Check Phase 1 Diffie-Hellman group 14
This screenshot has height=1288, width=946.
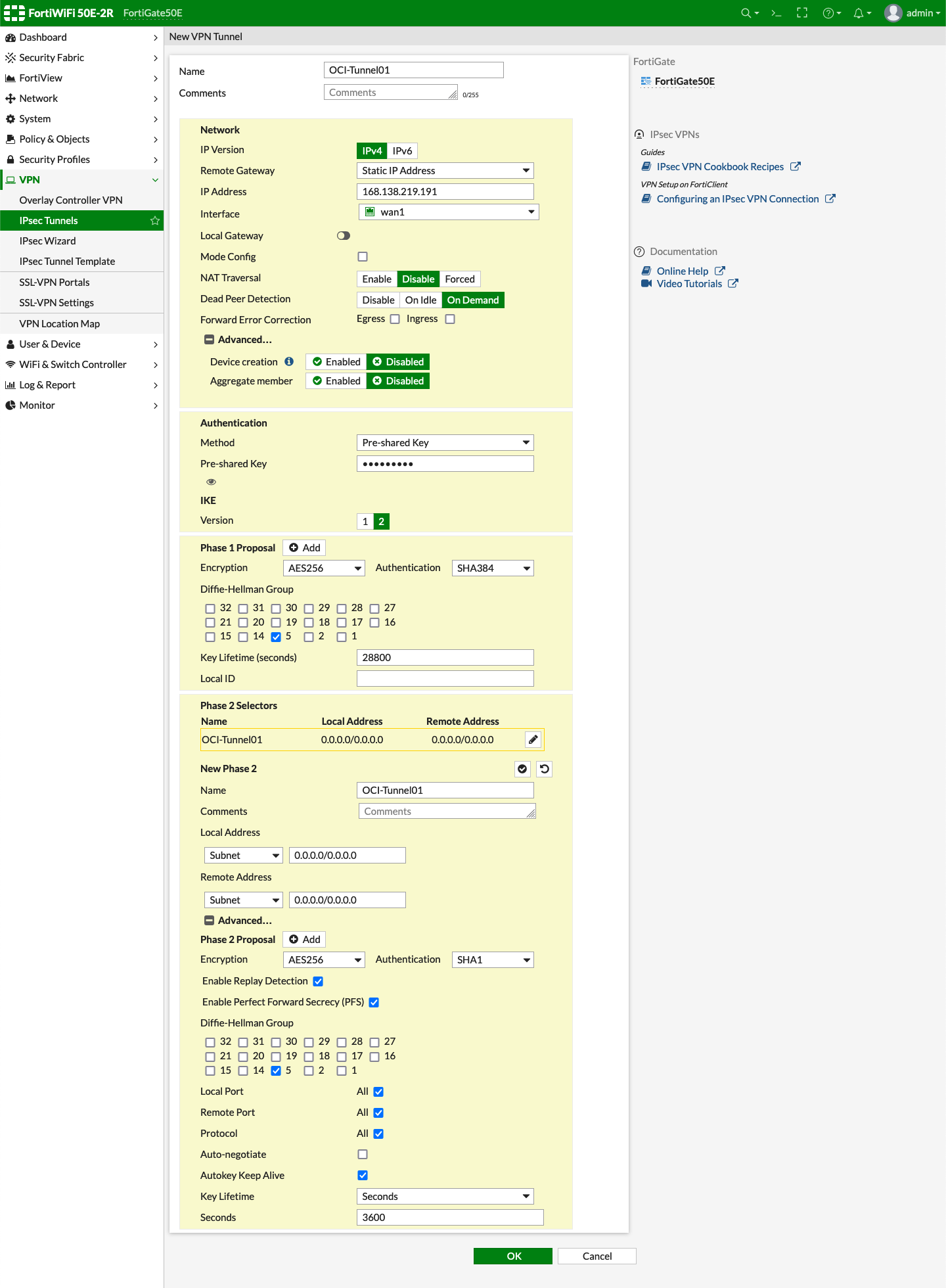(243, 637)
